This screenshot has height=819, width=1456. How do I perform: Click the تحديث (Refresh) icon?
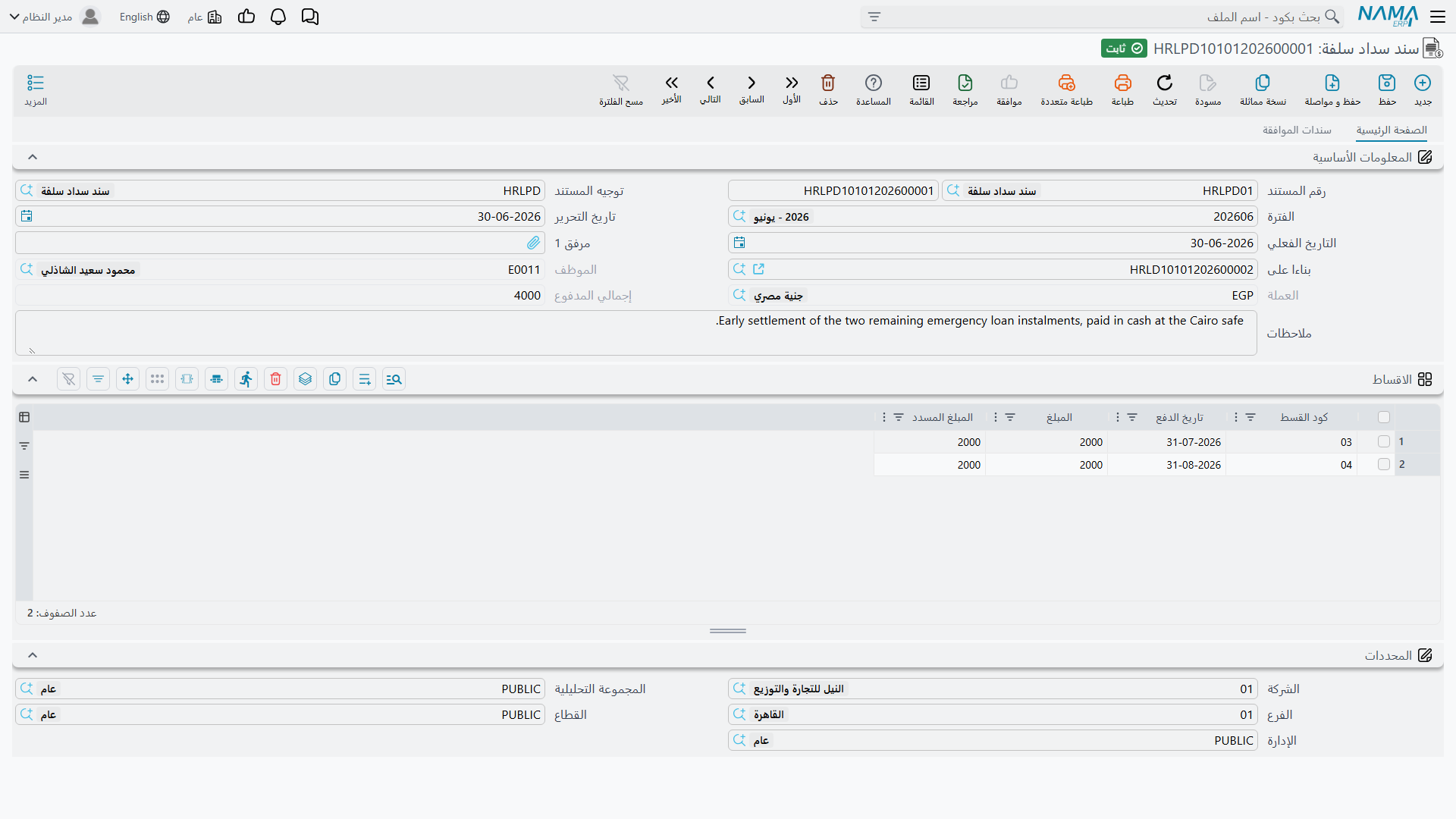(1164, 83)
